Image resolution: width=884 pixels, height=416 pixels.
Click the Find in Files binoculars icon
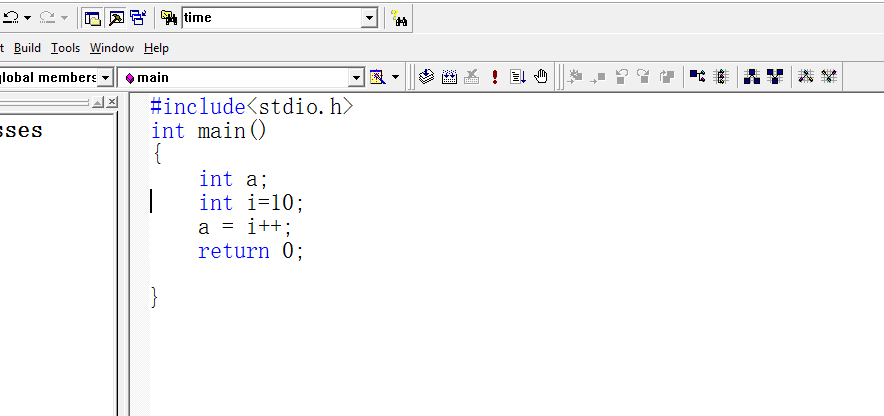click(x=169, y=18)
